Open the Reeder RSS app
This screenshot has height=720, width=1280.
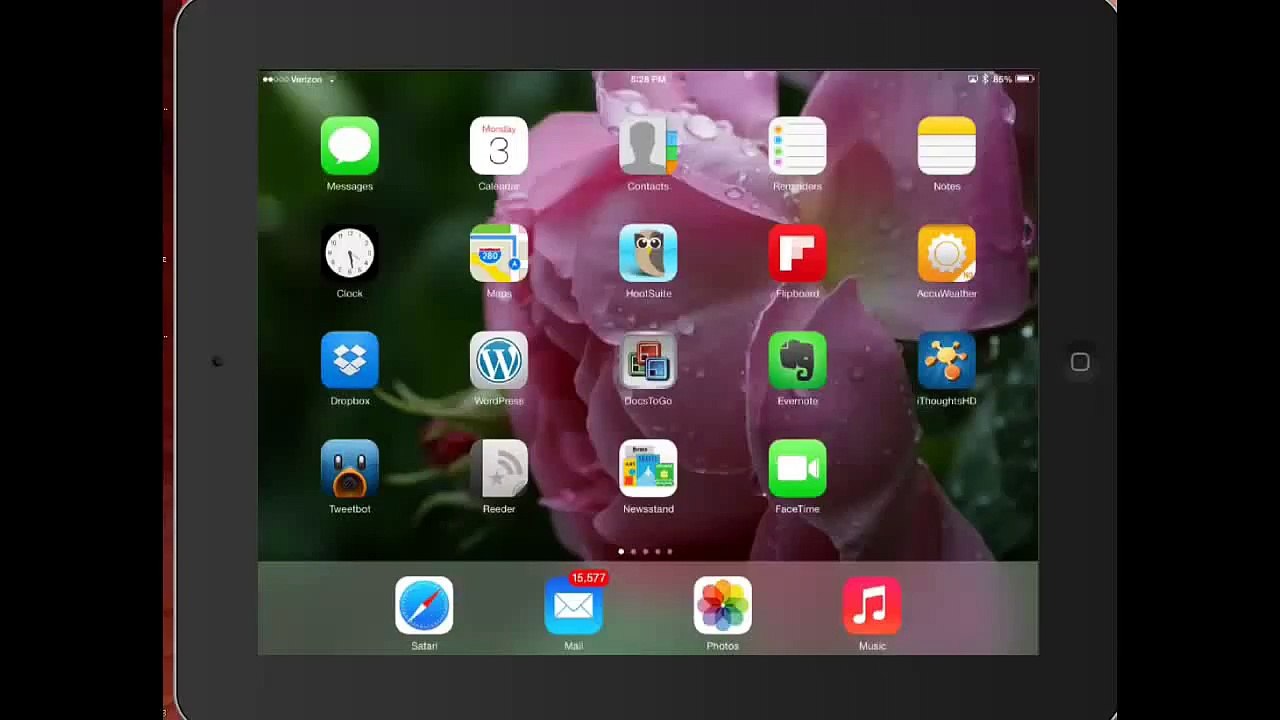click(x=499, y=469)
